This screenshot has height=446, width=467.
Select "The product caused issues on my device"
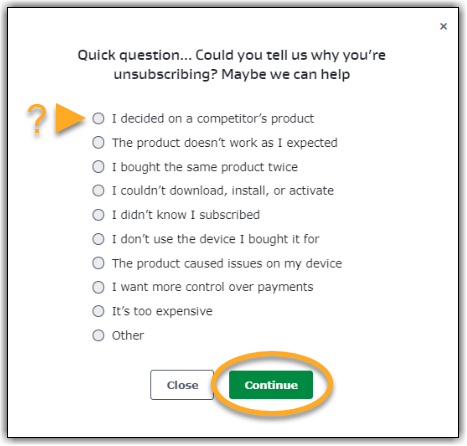point(98,263)
